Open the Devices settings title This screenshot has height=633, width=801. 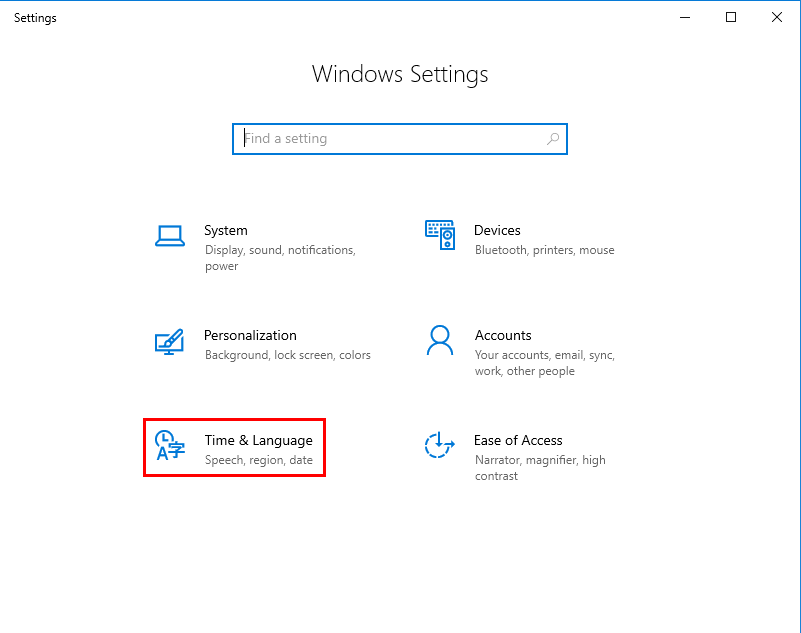coord(497,230)
